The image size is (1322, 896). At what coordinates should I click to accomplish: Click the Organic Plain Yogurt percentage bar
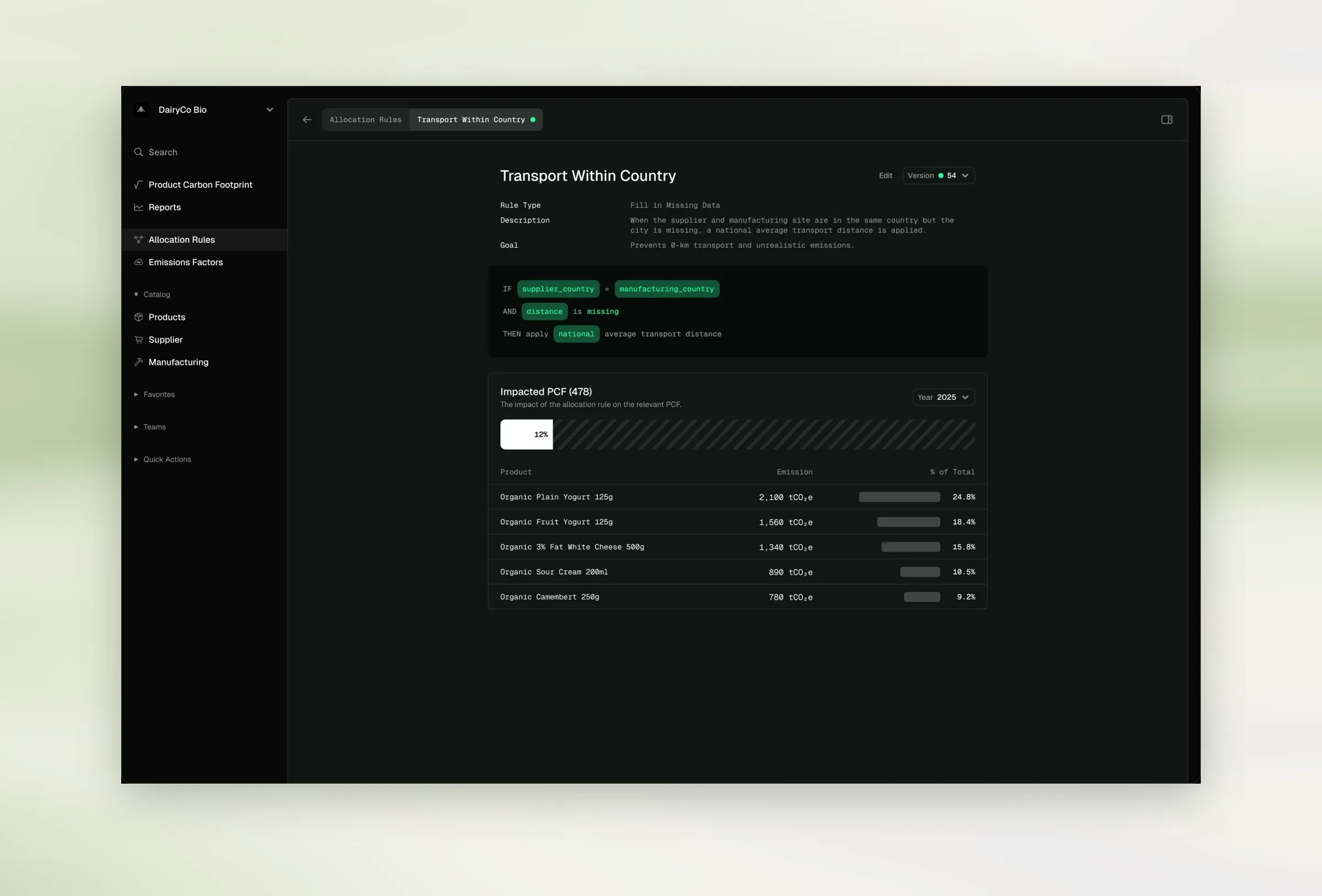900,497
